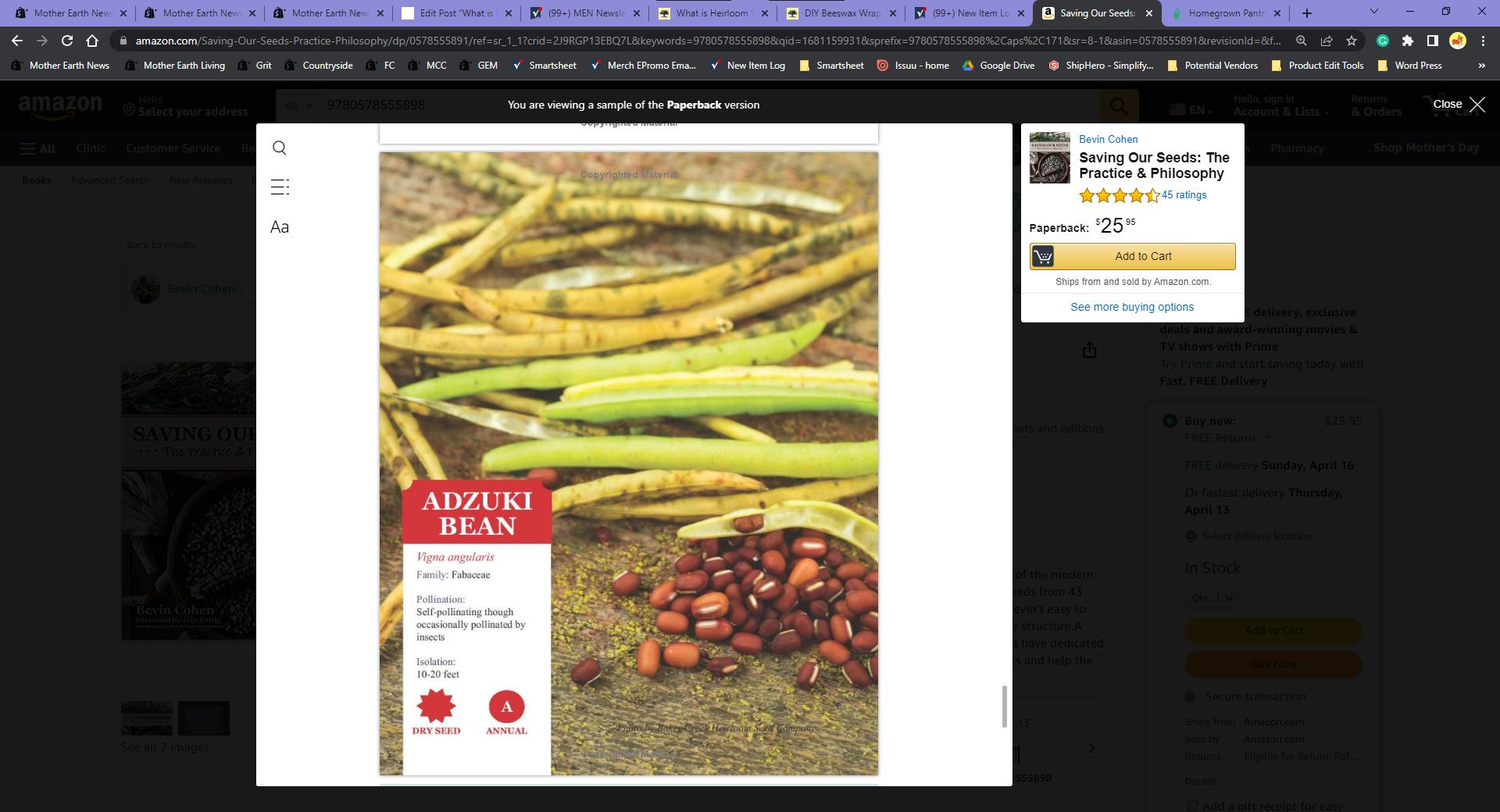Click the Buy Now button
Viewport: 1500px width, 812px height.
coord(1273,664)
